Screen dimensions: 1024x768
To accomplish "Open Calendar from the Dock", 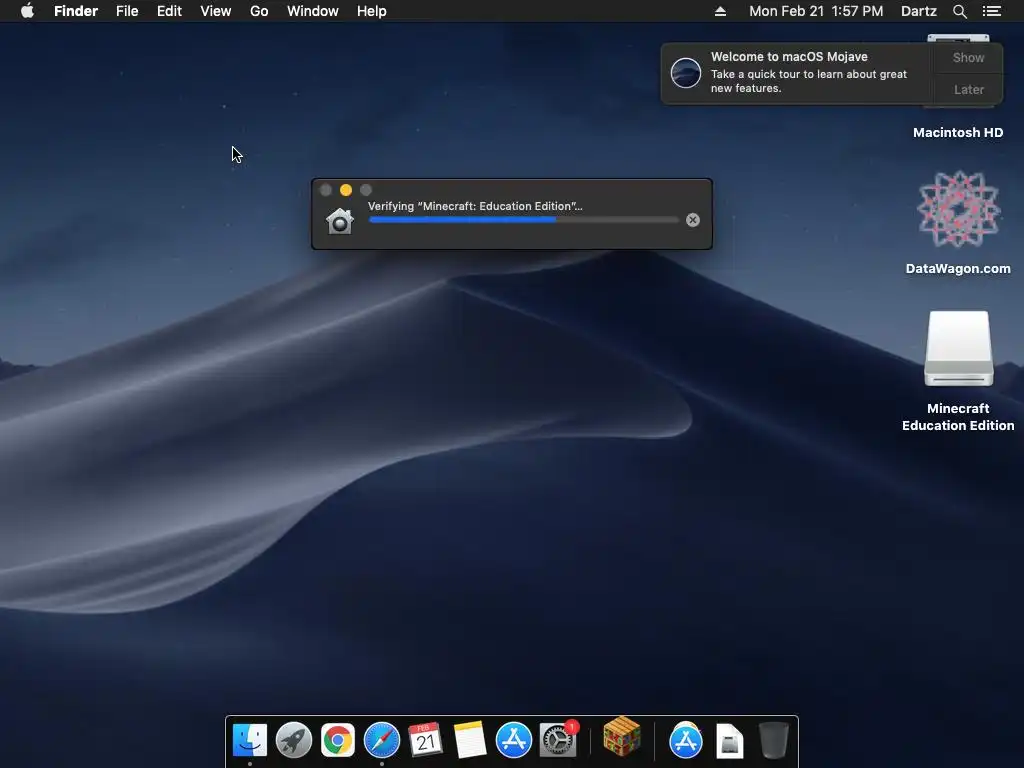I will pyautogui.click(x=425, y=741).
